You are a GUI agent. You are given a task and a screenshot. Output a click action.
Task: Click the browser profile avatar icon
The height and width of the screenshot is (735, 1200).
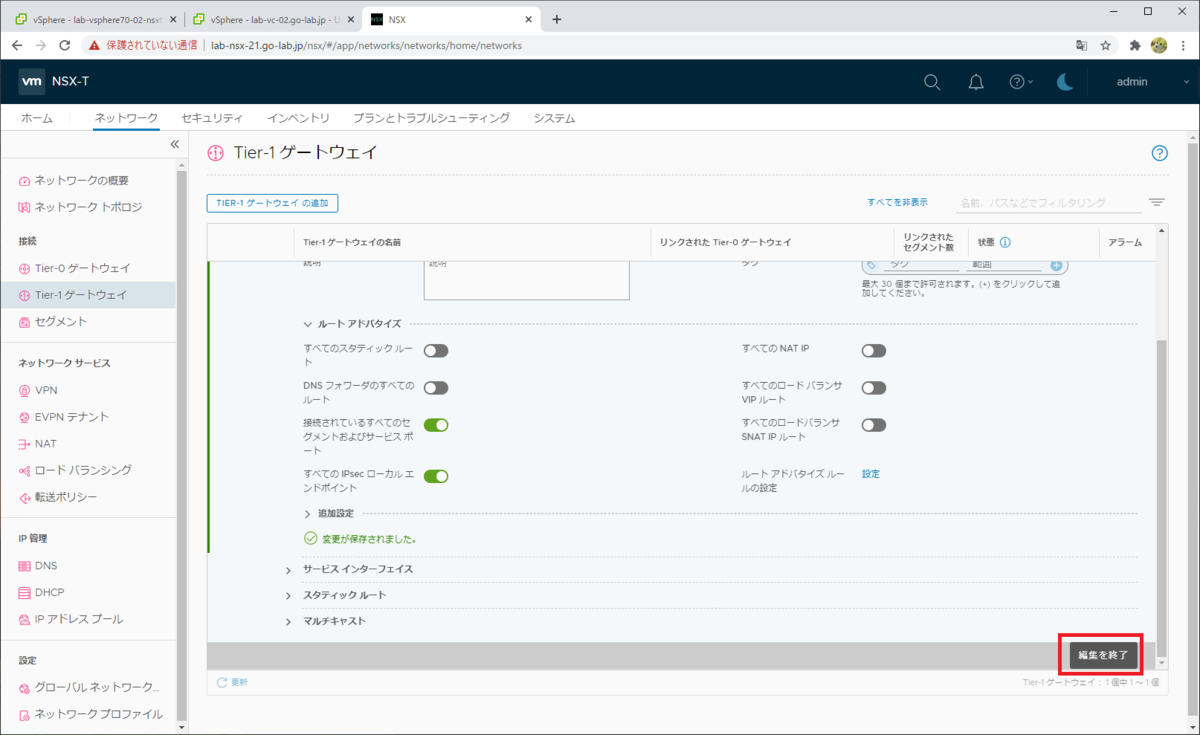tap(1159, 45)
